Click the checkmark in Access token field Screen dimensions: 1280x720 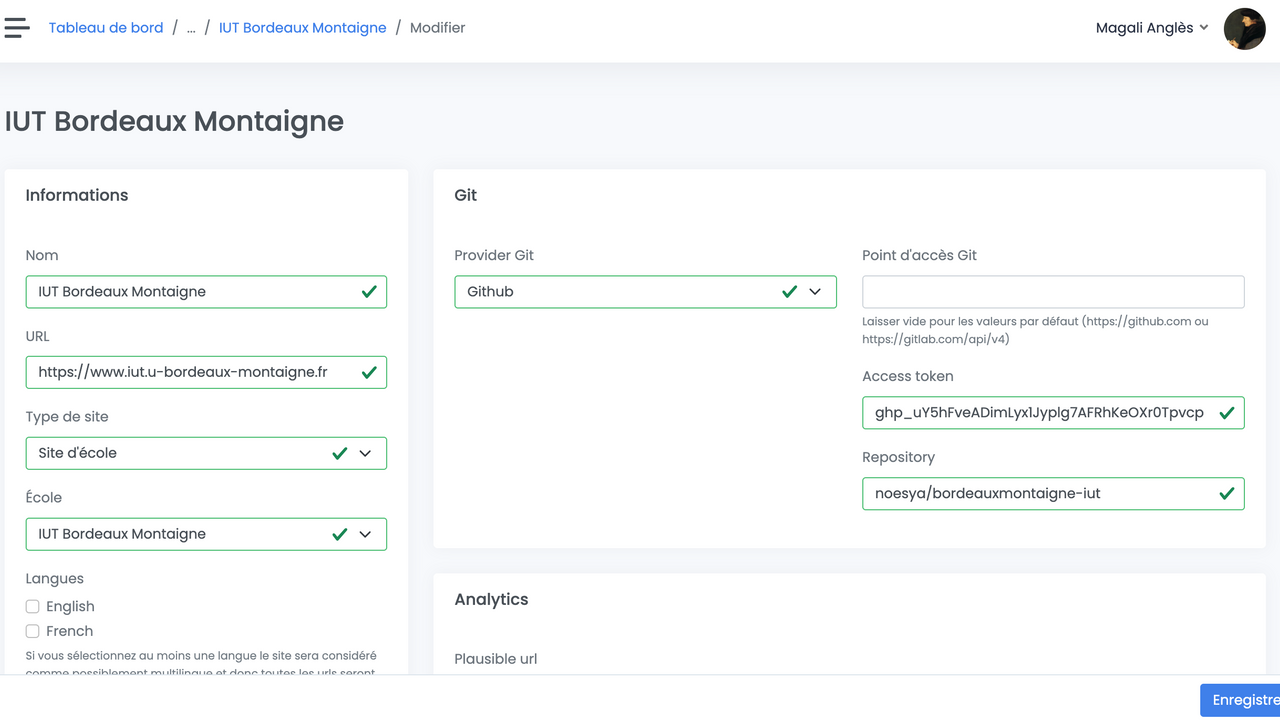pyautogui.click(x=1226, y=413)
